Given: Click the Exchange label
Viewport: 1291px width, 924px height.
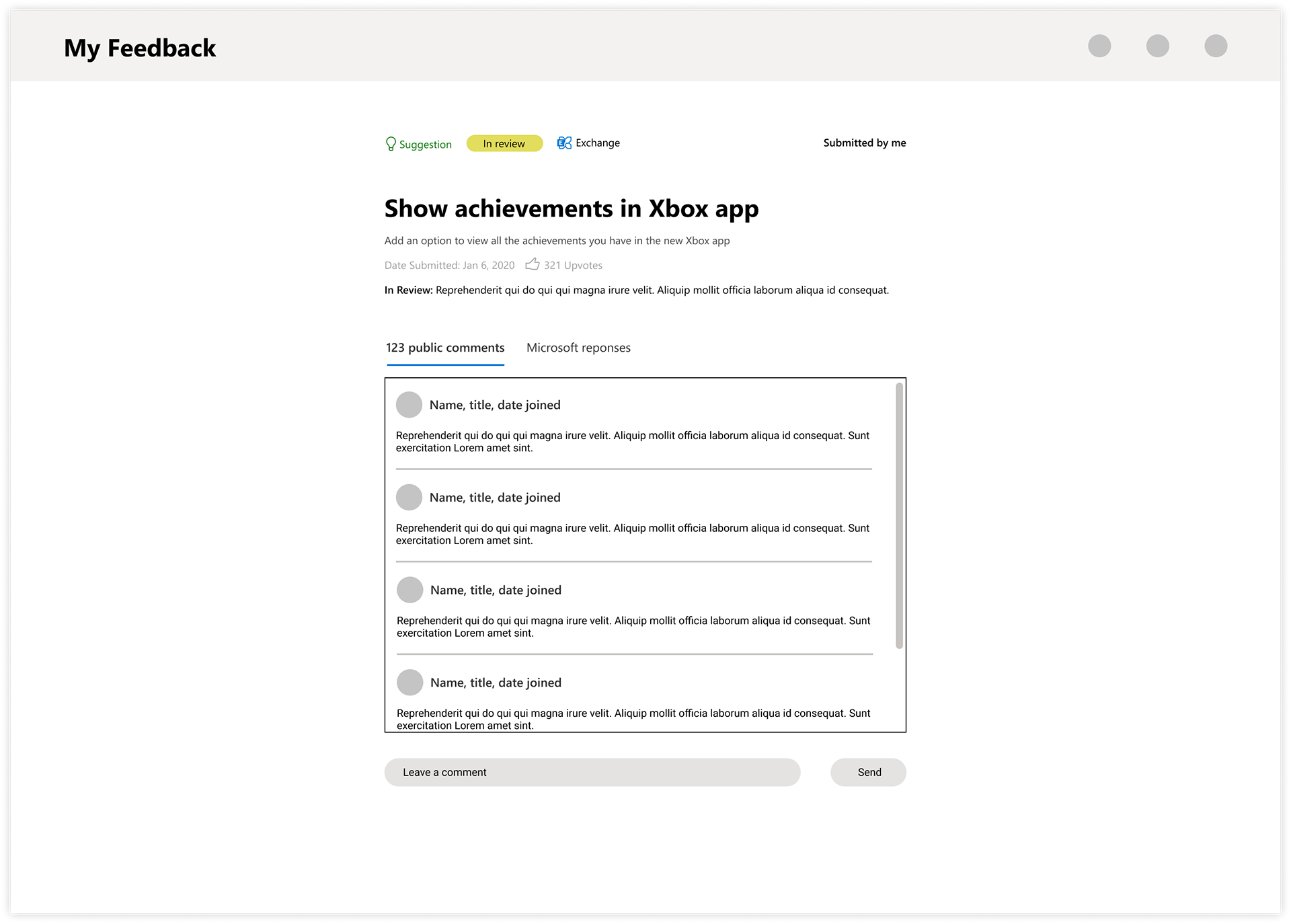Looking at the screenshot, I should click(x=598, y=143).
